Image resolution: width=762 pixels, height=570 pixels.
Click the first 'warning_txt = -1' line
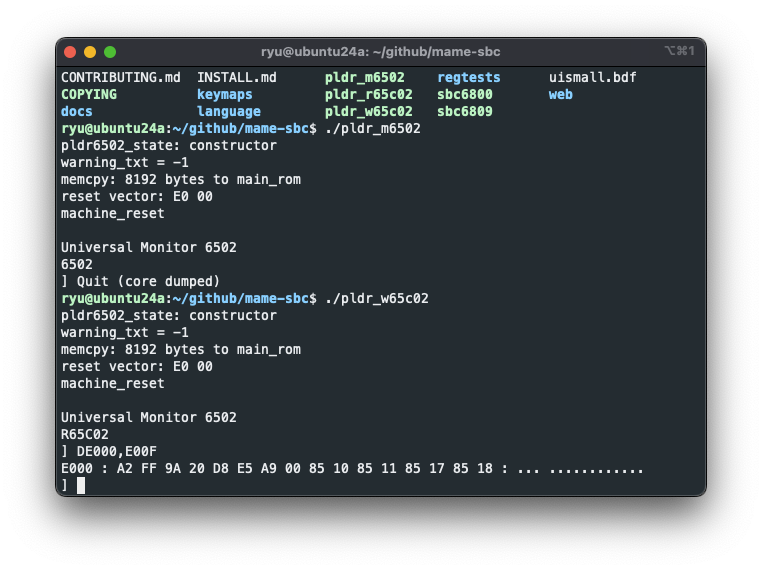(124, 162)
